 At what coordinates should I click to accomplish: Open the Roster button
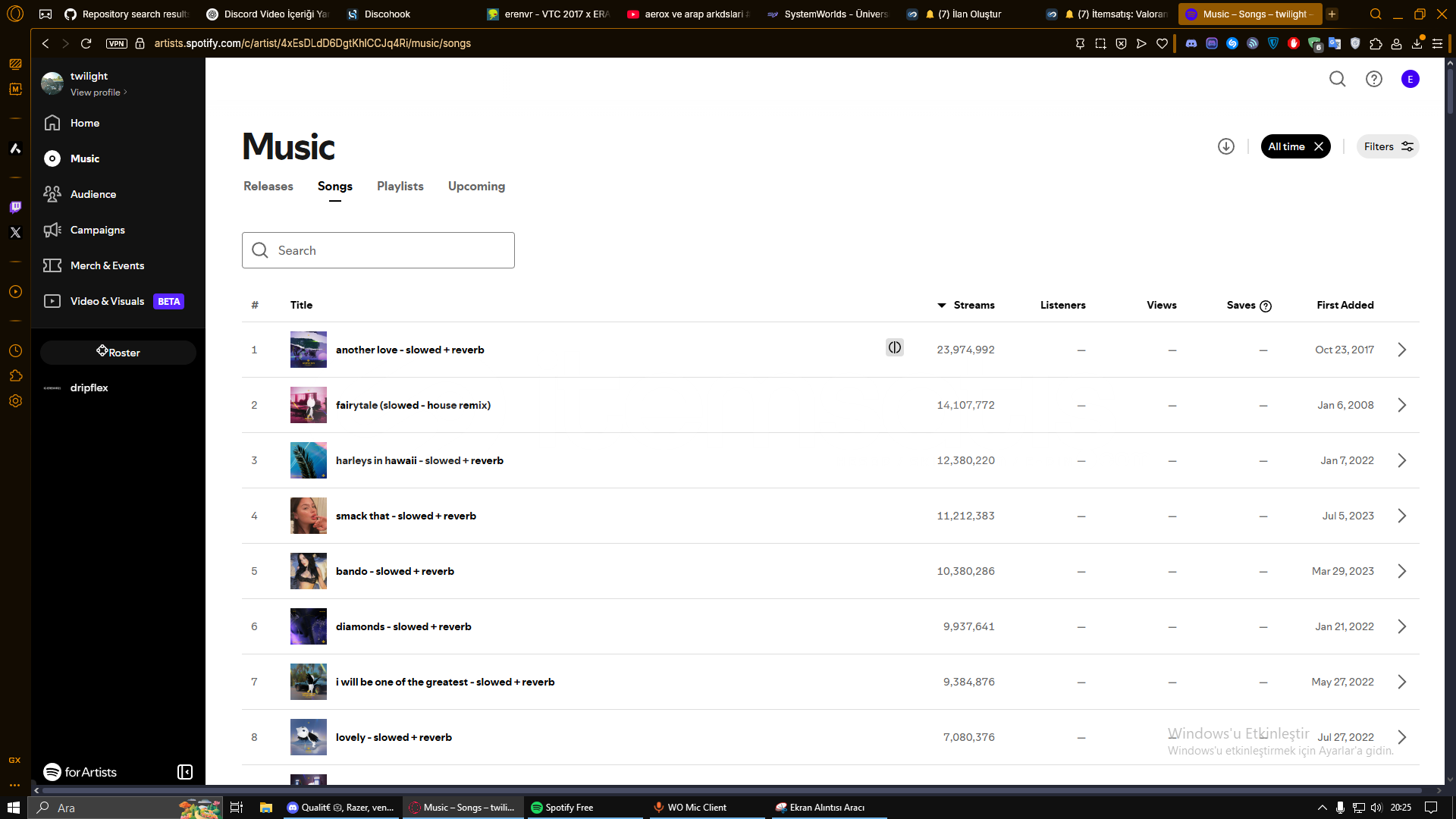point(118,353)
